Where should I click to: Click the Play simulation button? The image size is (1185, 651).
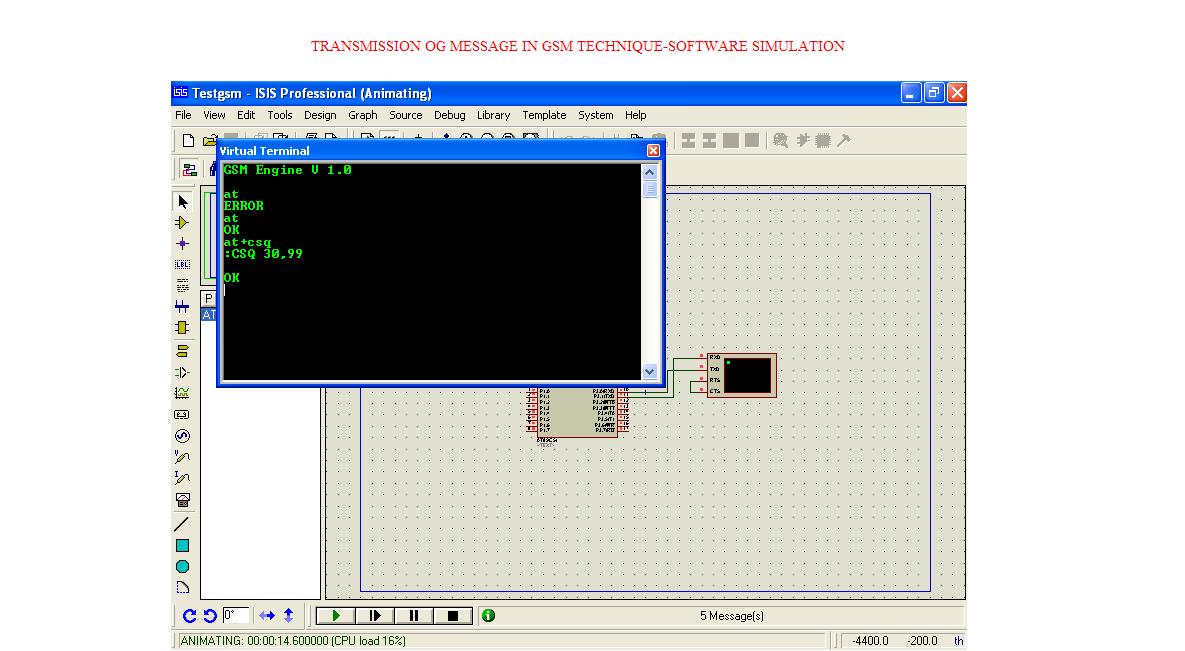click(336, 615)
